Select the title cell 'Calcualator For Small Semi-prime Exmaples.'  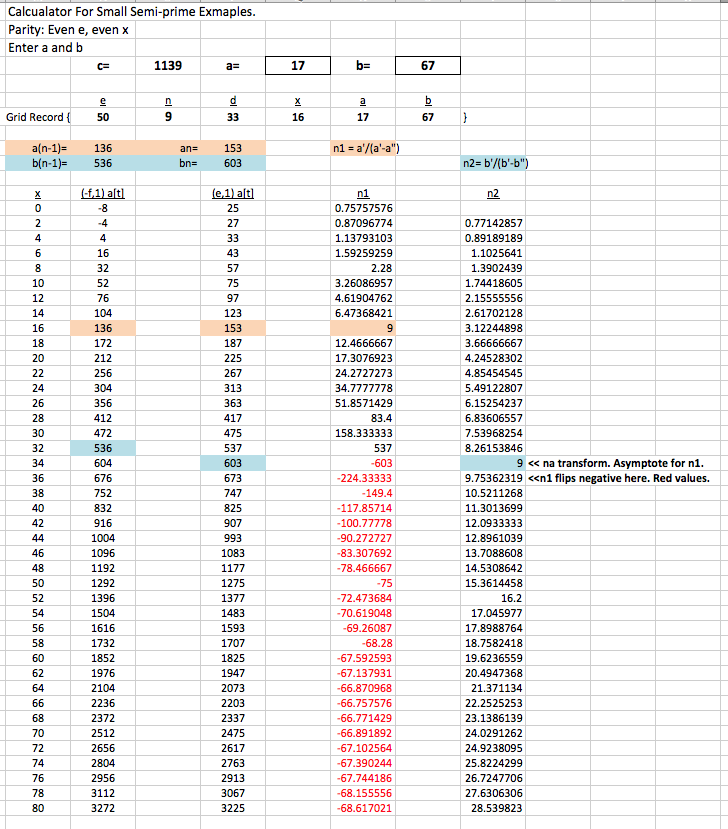click(132, 12)
